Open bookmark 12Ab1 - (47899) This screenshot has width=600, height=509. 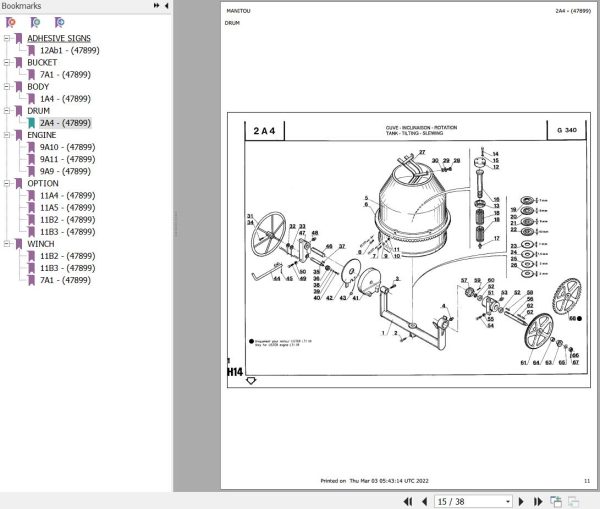click(70, 50)
